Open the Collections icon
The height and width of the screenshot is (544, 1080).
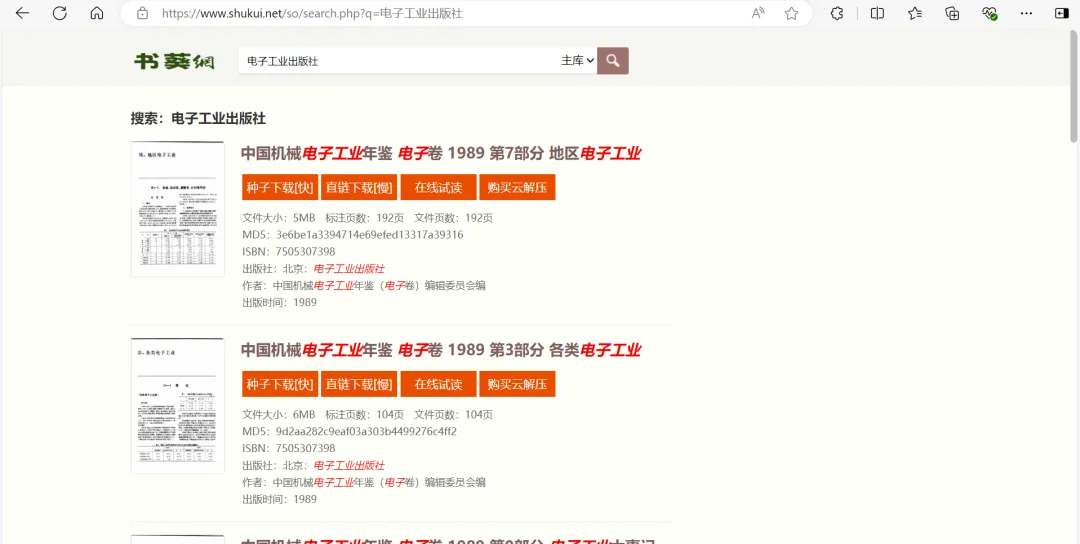pyautogui.click(x=952, y=13)
